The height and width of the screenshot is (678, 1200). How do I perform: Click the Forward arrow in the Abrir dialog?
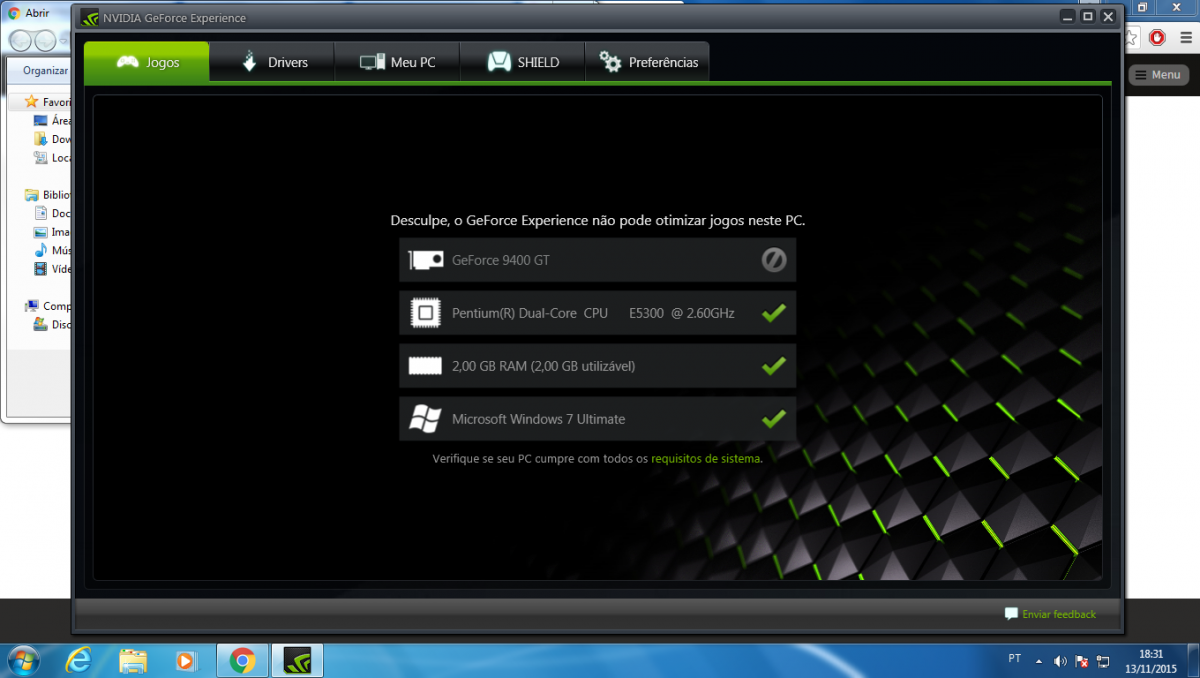point(45,40)
